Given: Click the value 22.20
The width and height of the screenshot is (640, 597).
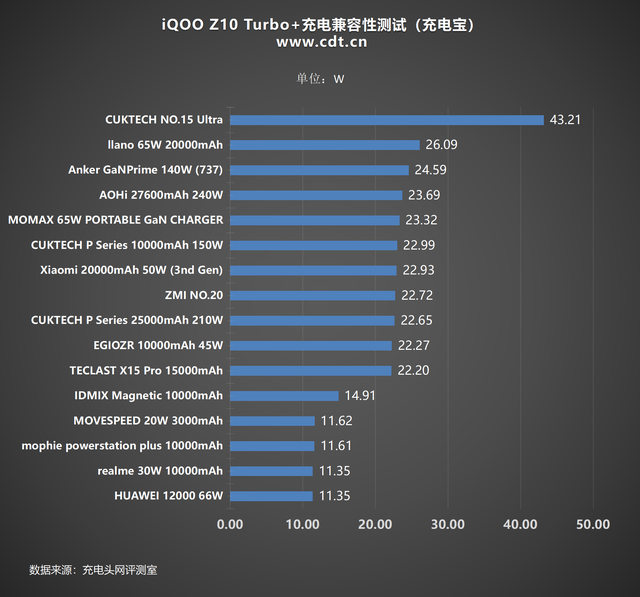Looking at the screenshot, I should (413, 371).
